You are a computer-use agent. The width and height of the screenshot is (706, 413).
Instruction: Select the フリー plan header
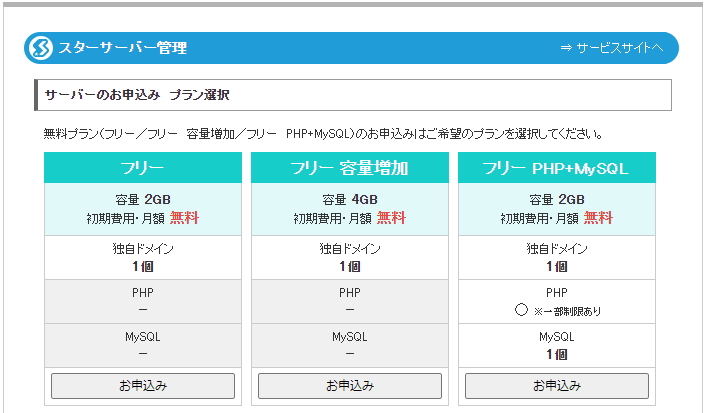pyautogui.click(x=143, y=168)
